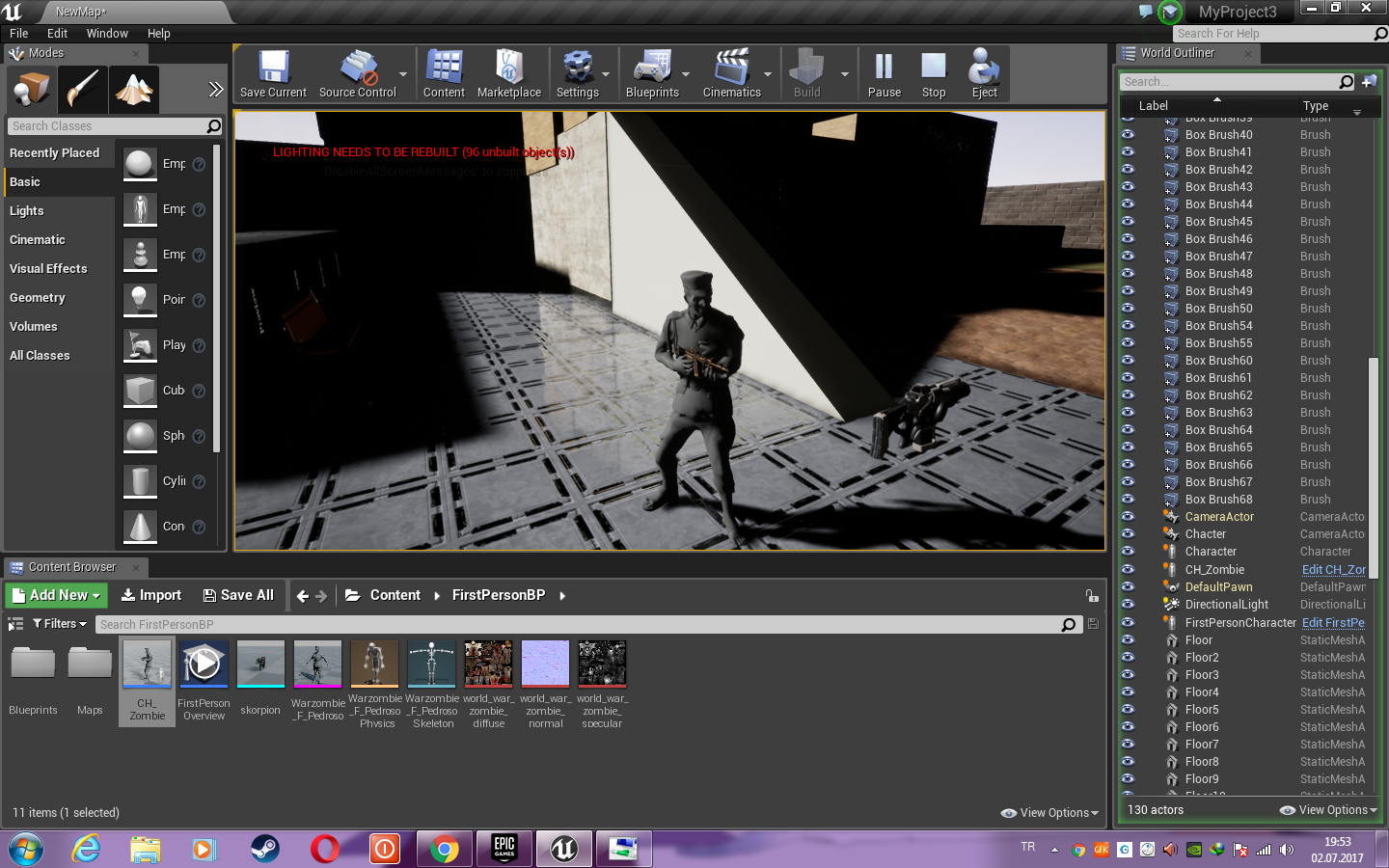Click the Save Current toolbar icon
The image size is (1389, 868).
[273, 74]
